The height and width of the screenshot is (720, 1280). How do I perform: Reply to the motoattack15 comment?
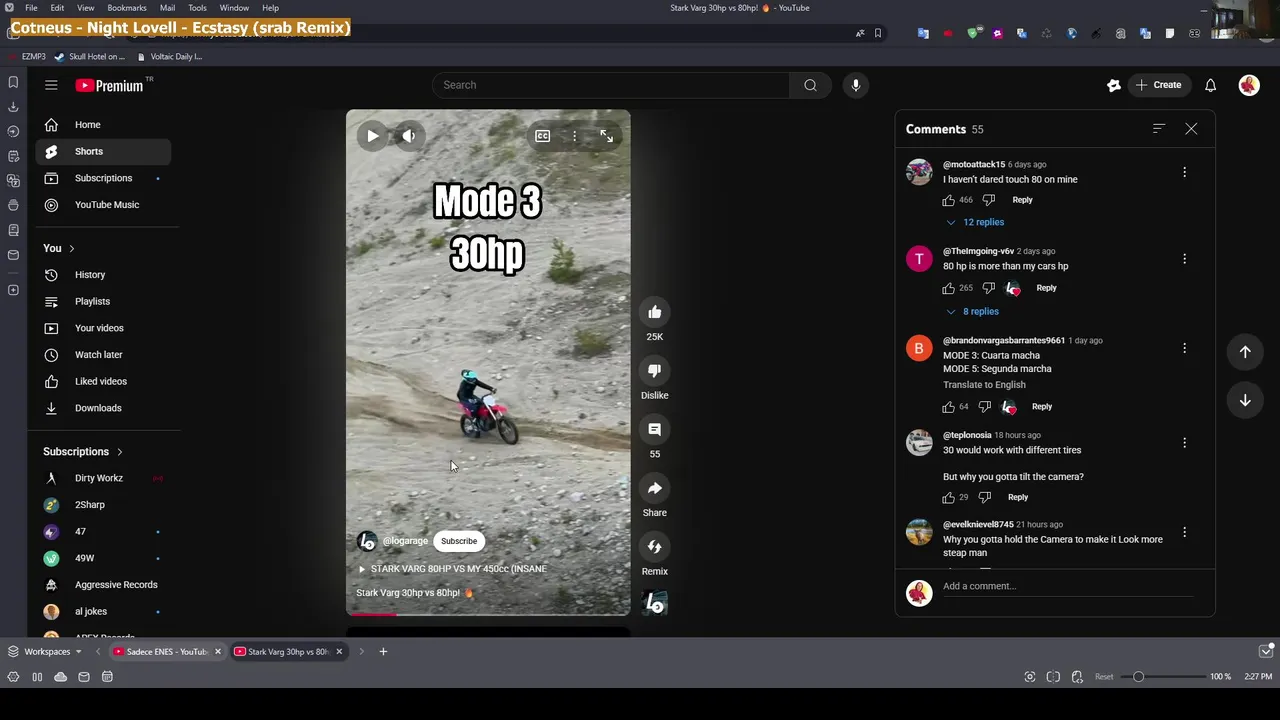click(1022, 200)
